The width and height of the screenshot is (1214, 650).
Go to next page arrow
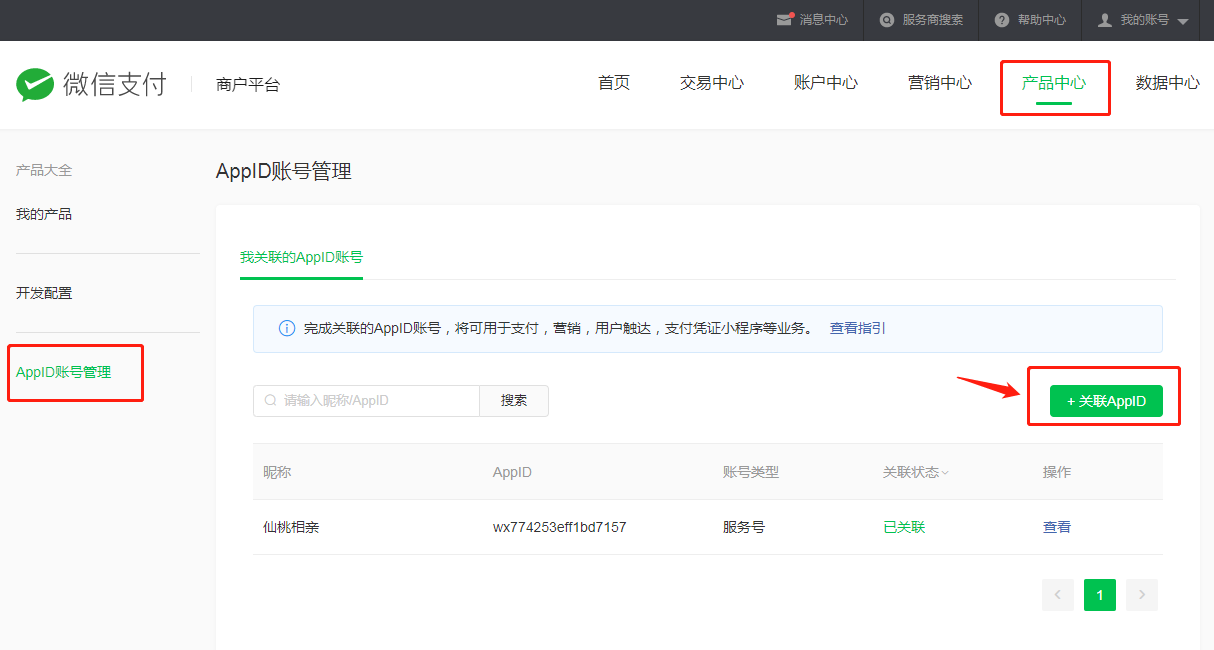[1142, 595]
